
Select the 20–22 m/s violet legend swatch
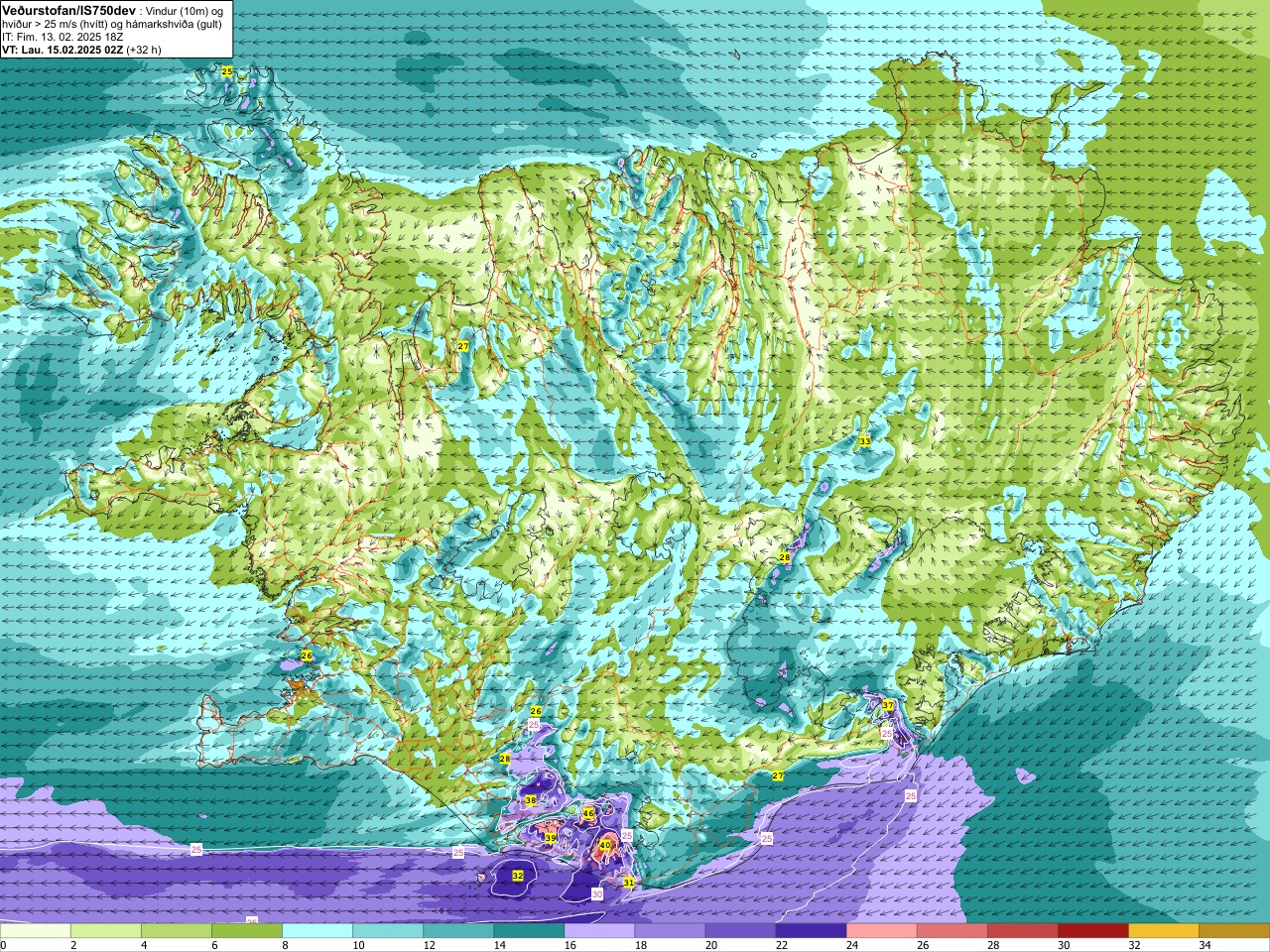(x=740, y=931)
